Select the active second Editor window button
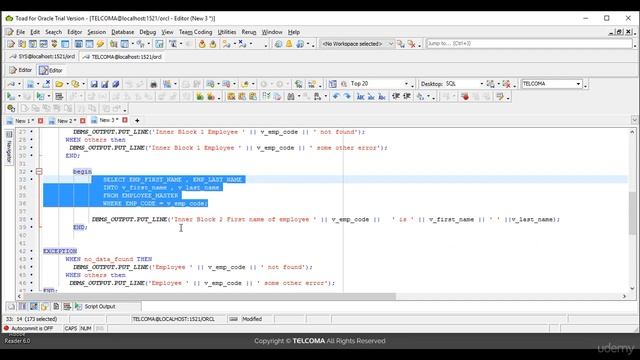Viewport: 640px width, 360px height. pos(51,70)
